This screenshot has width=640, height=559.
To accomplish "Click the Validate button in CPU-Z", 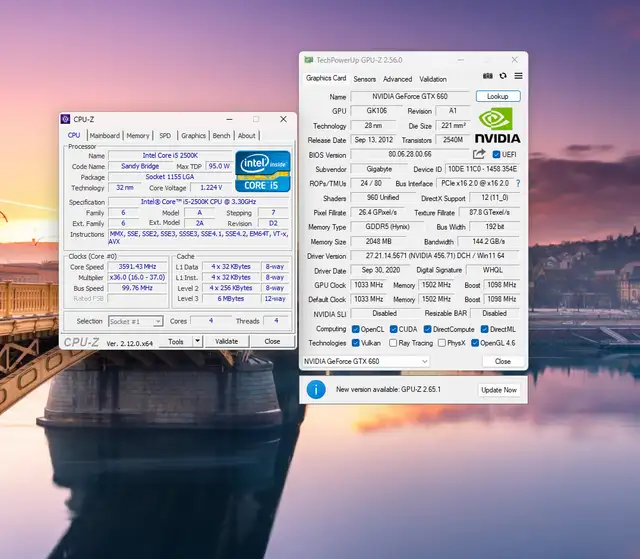I will [x=227, y=341].
